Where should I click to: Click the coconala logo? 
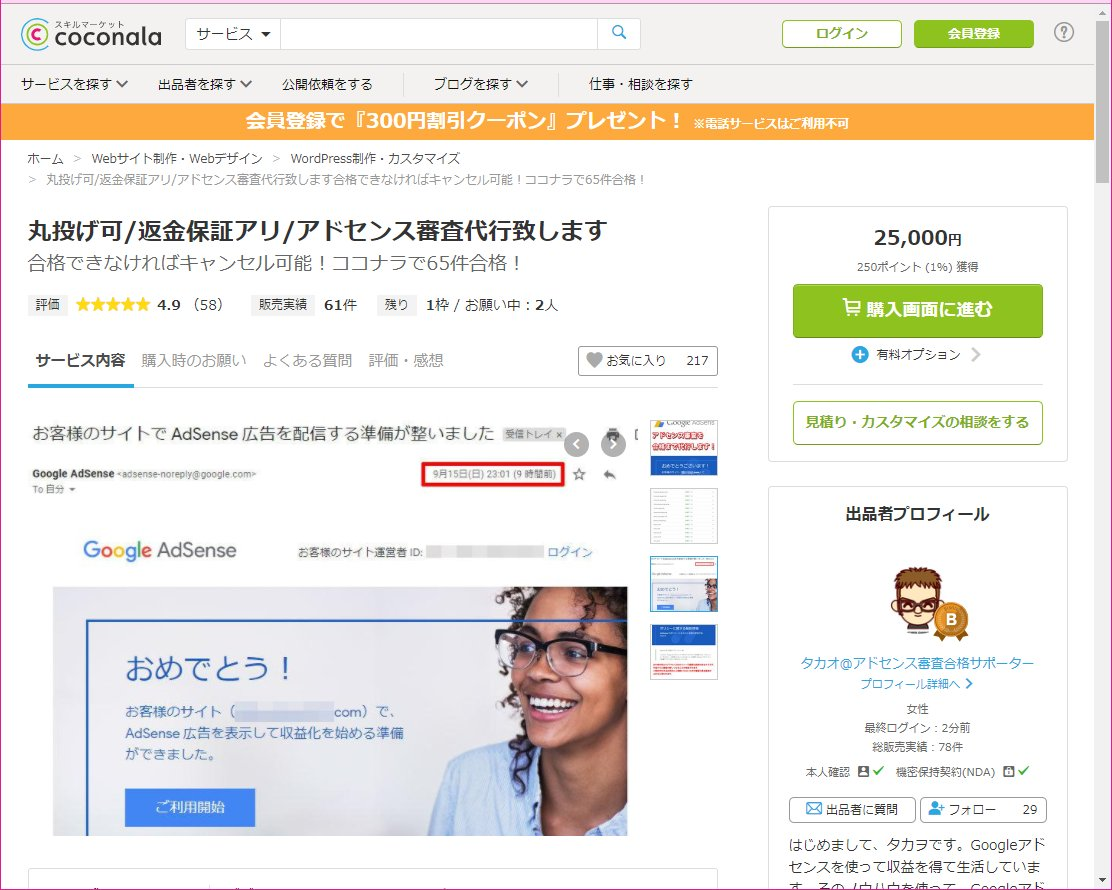(x=90, y=33)
